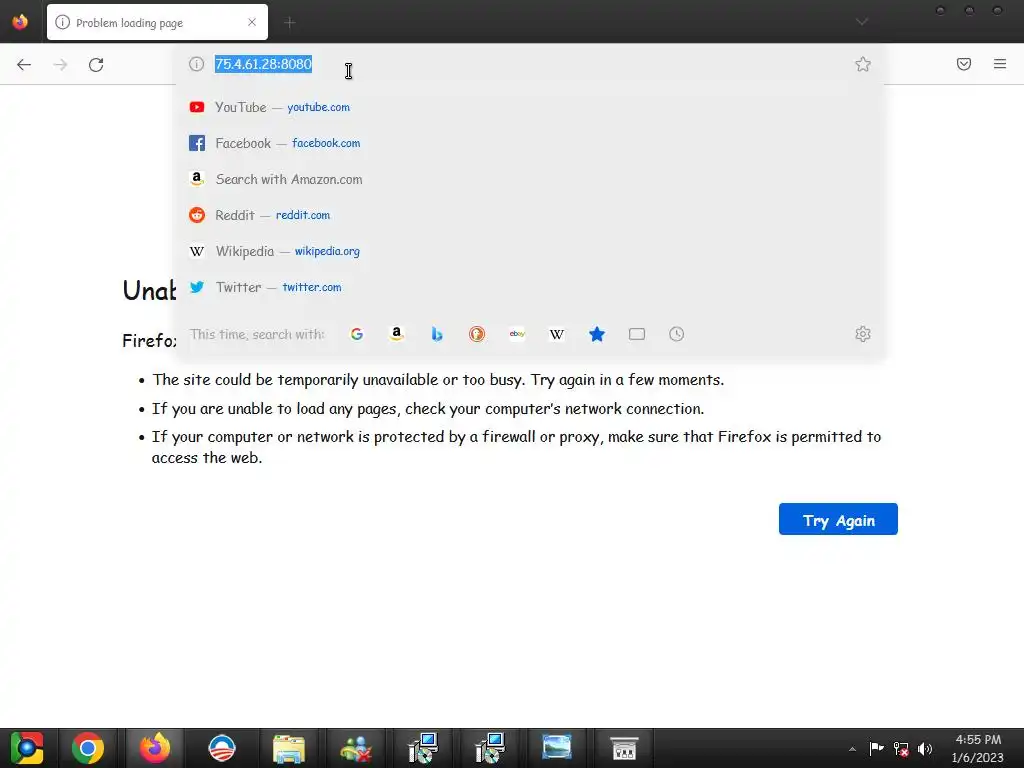The image size is (1024, 768).
Task: Open the Save to Pocket button
Action: click(964, 64)
